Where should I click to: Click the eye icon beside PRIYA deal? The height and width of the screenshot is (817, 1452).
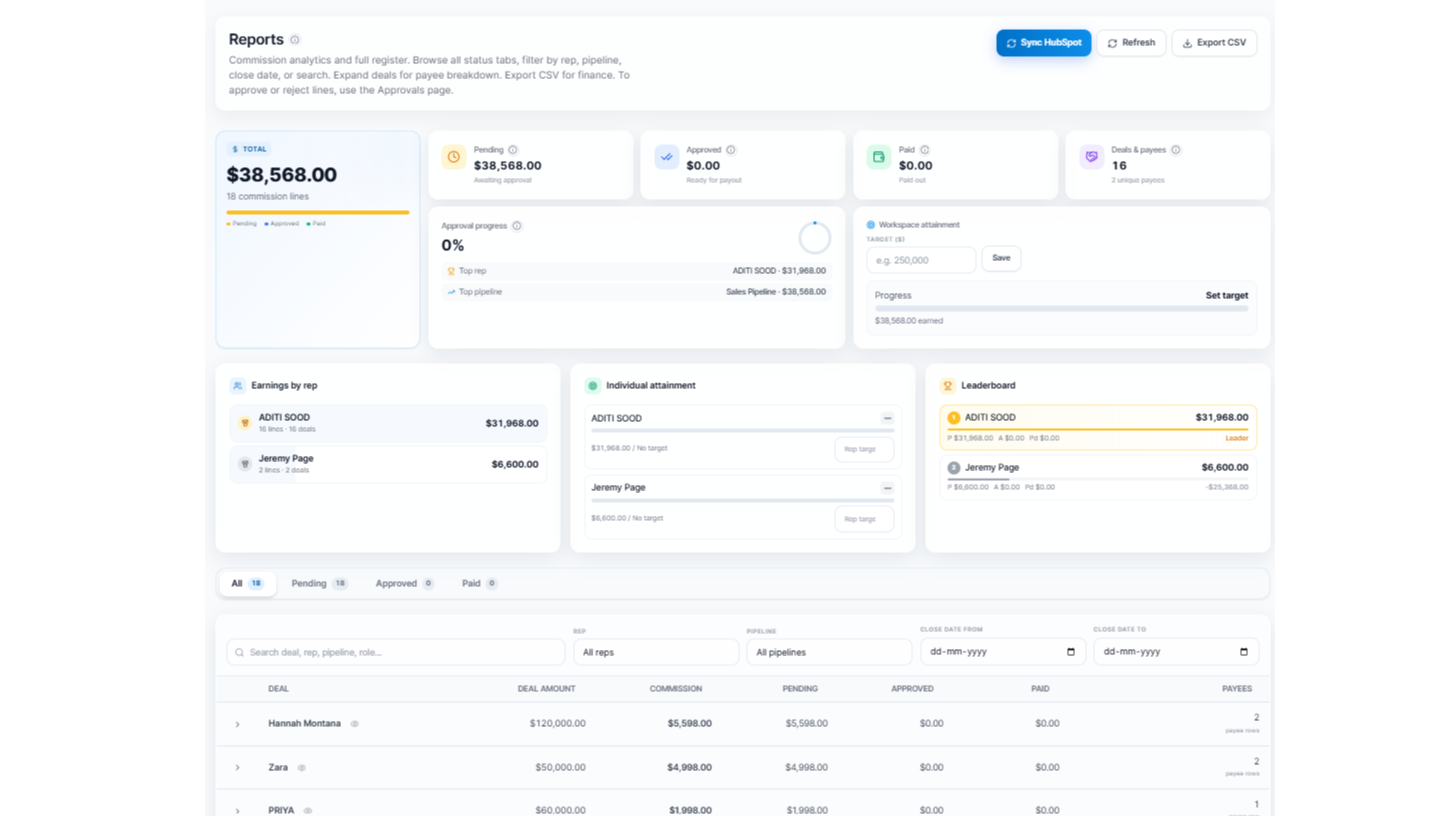[x=308, y=810]
